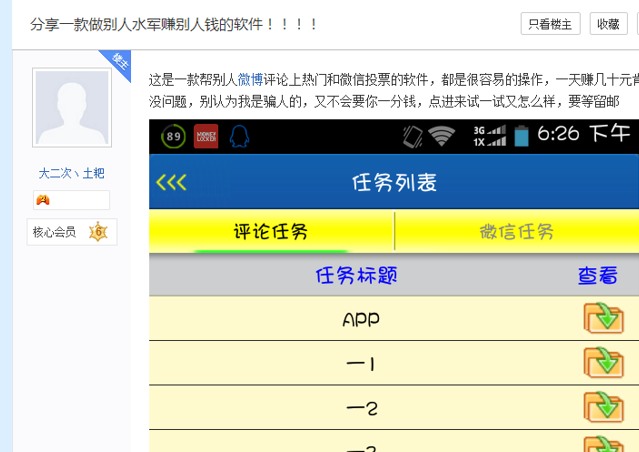Select the 一2 task row

(x=394, y=408)
